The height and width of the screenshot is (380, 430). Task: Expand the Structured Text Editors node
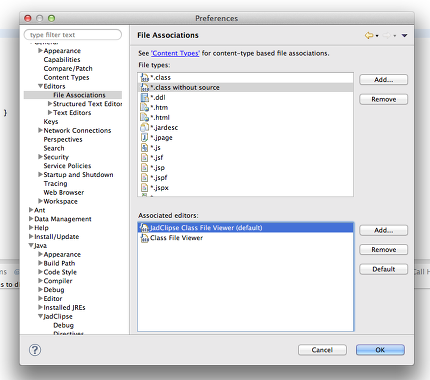[50, 104]
